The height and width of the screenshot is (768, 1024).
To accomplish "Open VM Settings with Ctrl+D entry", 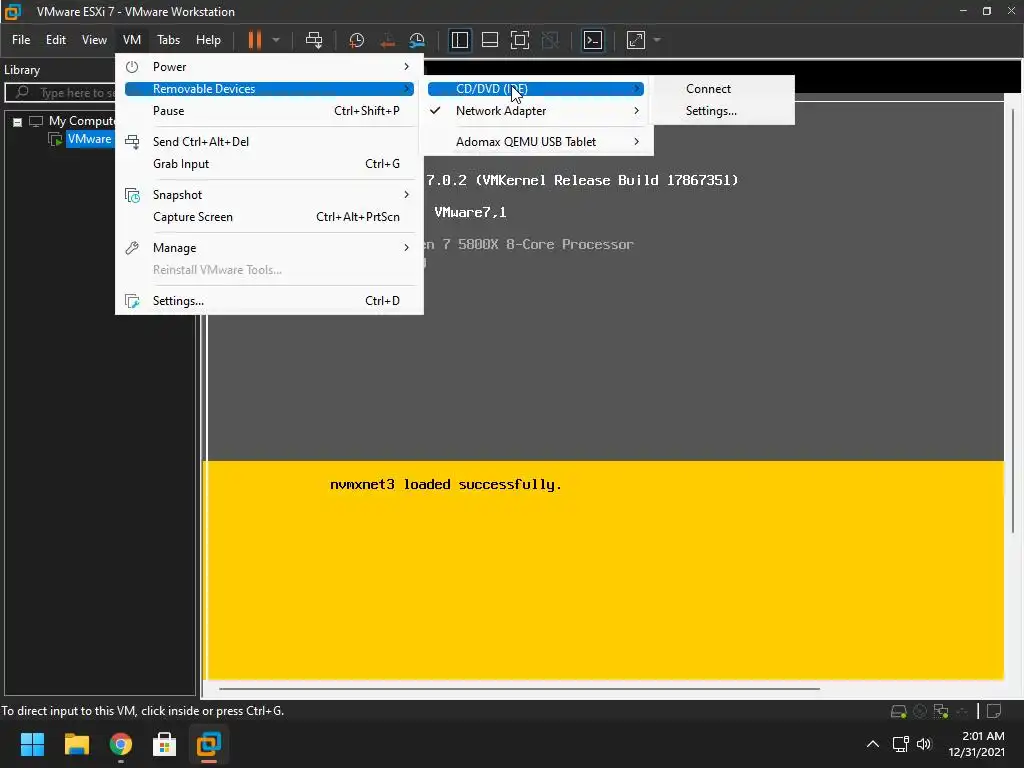I will point(269,300).
